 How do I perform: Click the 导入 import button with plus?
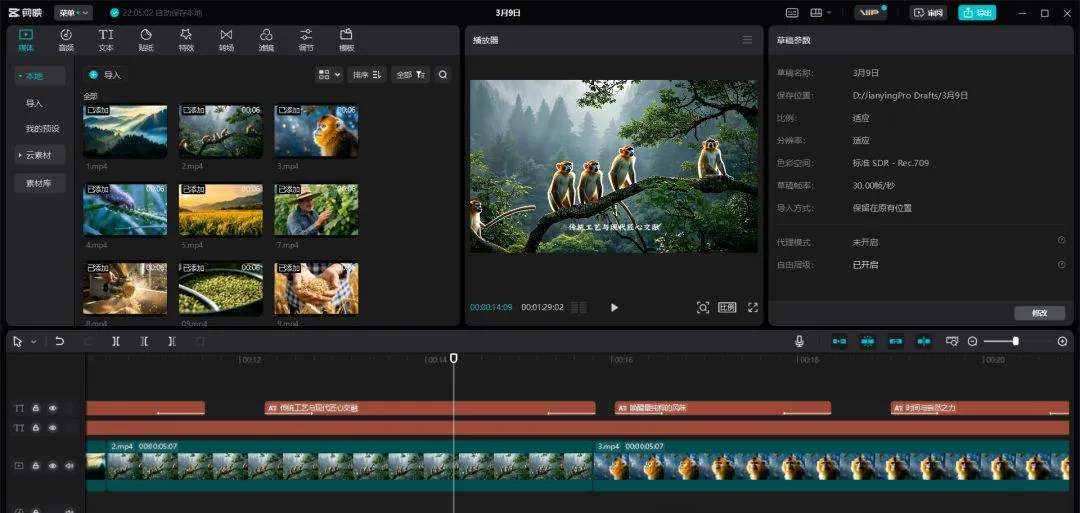click(x=105, y=75)
